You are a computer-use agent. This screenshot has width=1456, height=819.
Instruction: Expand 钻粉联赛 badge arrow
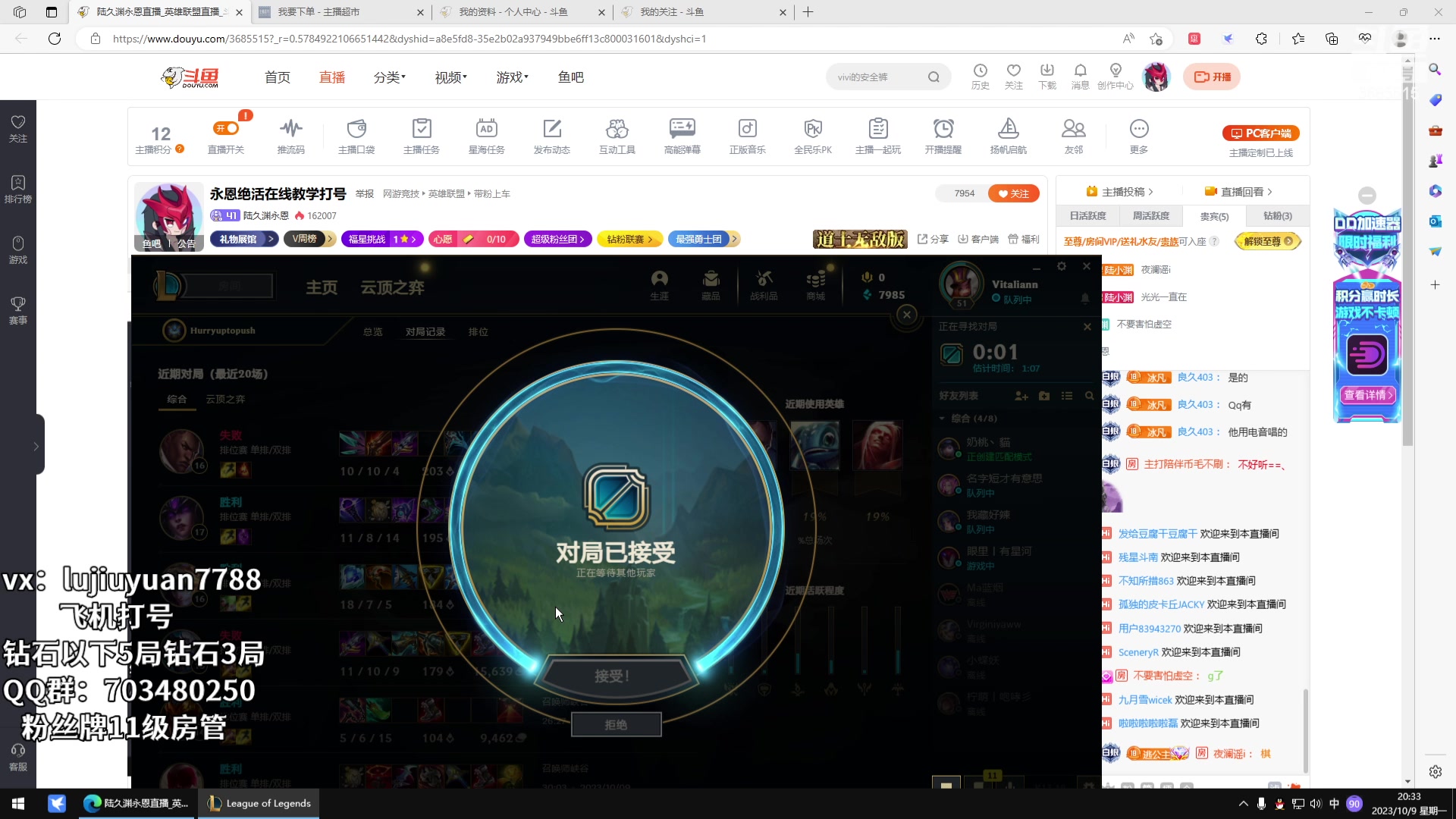coord(651,239)
